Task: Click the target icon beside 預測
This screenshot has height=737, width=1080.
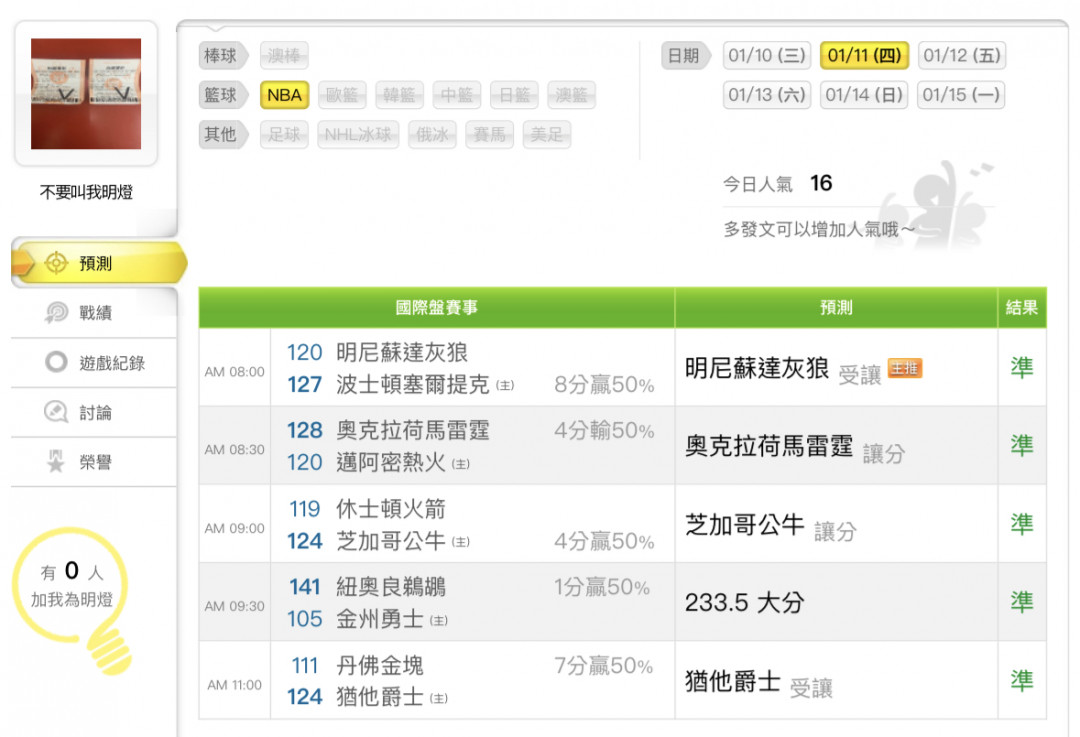Action: [x=56, y=263]
